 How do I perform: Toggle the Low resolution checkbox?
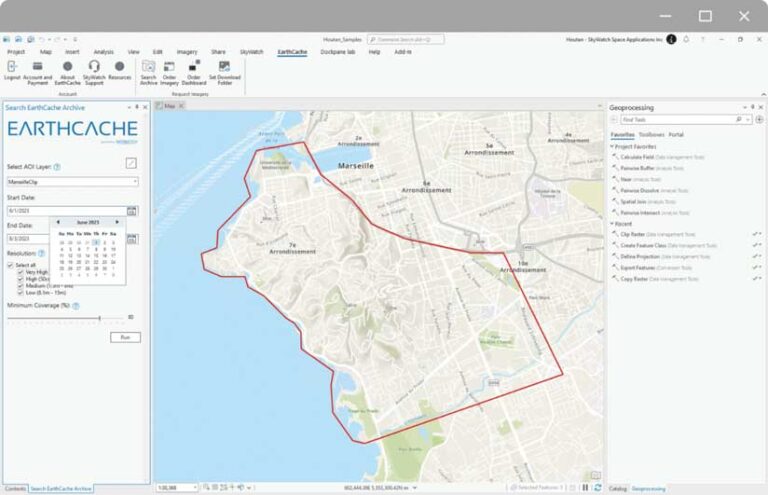(21, 293)
